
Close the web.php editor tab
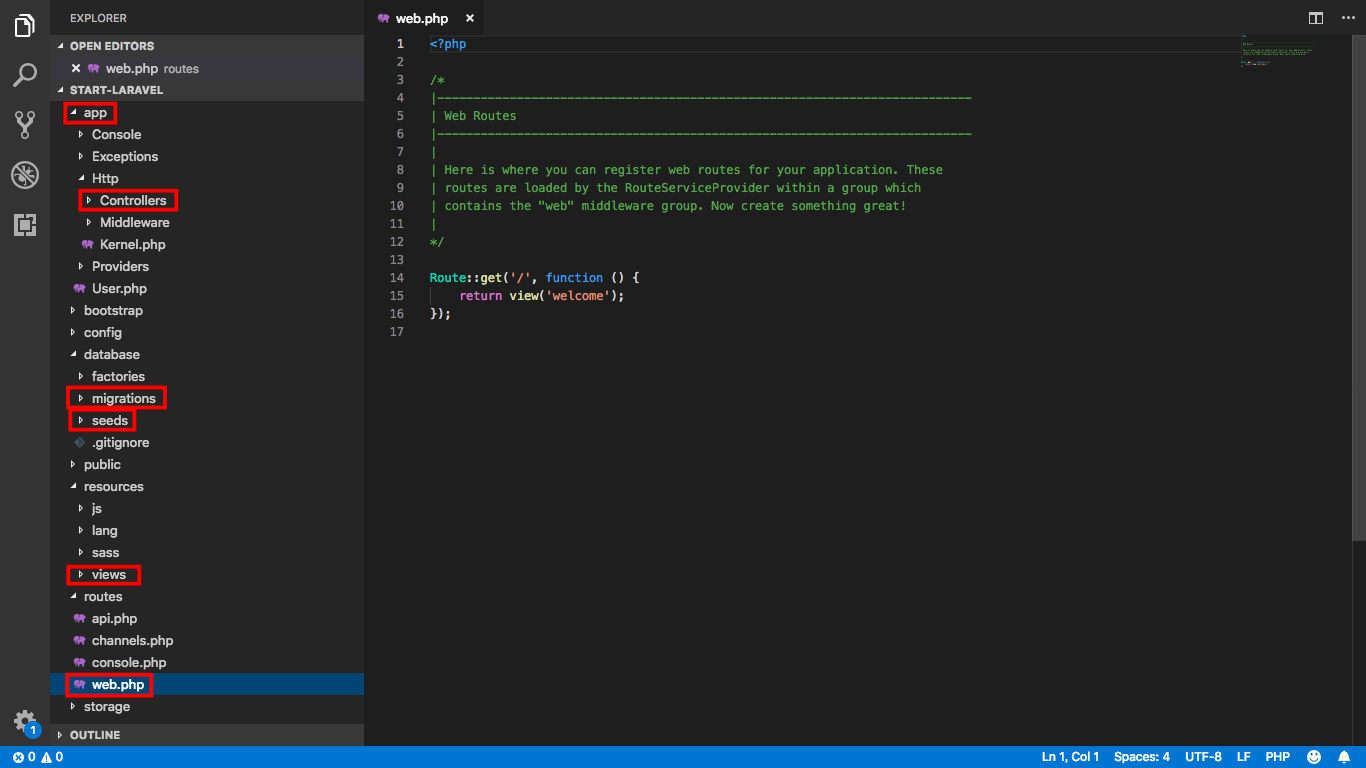pos(470,18)
